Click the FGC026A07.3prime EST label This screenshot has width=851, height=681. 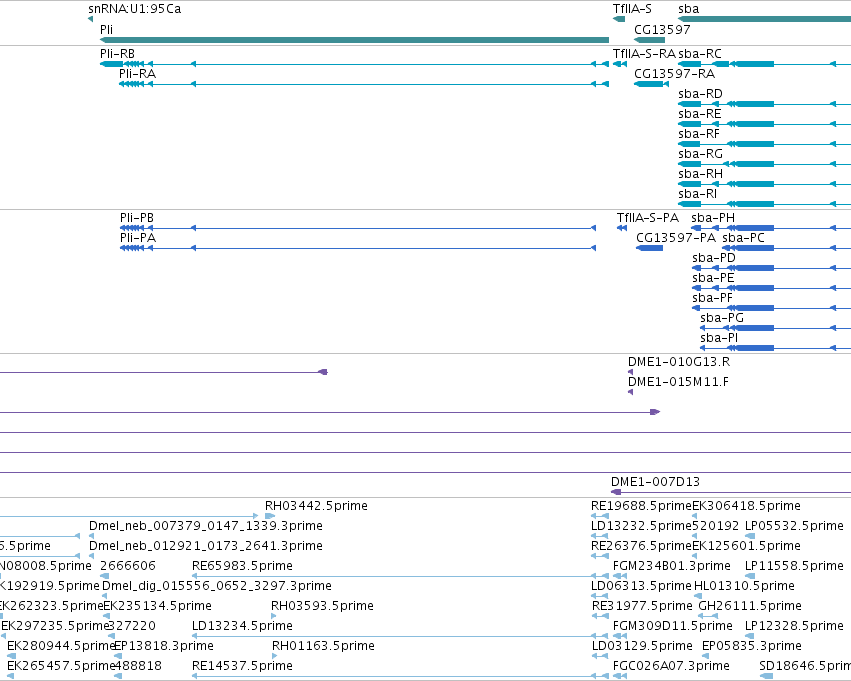click(671, 666)
